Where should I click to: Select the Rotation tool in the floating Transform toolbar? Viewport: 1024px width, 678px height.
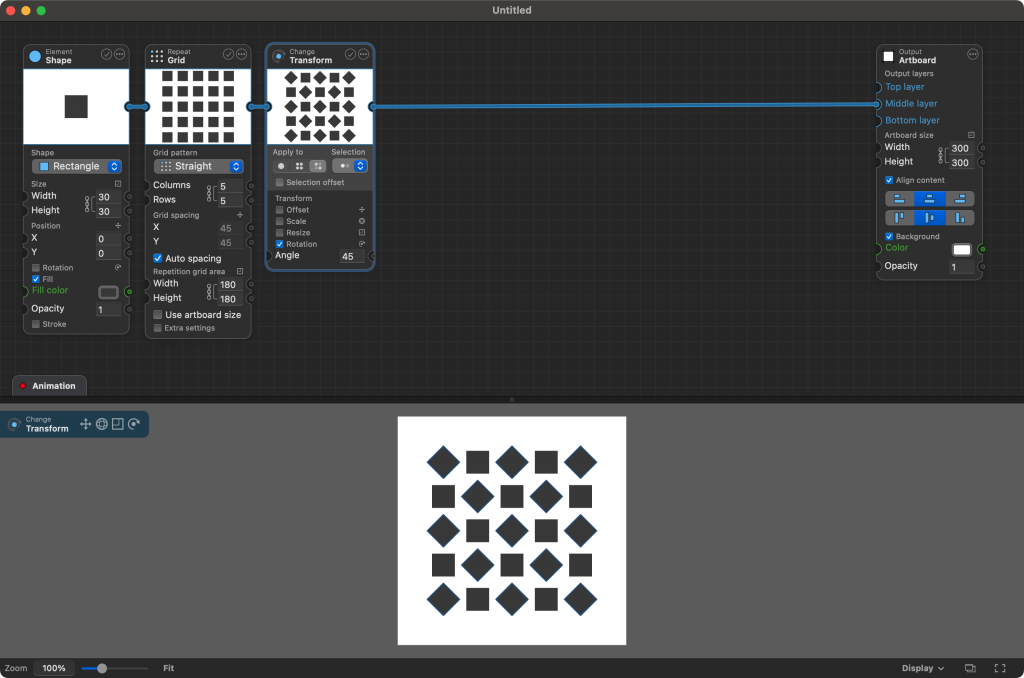pyautogui.click(x=133, y=424)
